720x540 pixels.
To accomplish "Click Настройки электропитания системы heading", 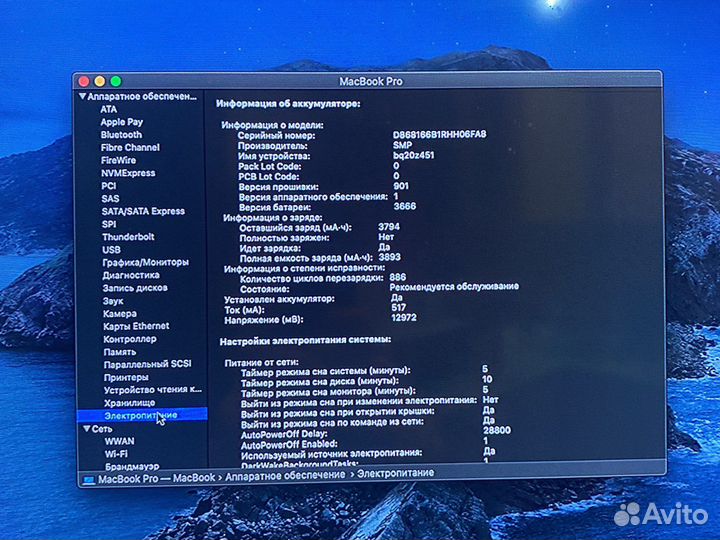I will pyautogui.click(x=305, y=341).
